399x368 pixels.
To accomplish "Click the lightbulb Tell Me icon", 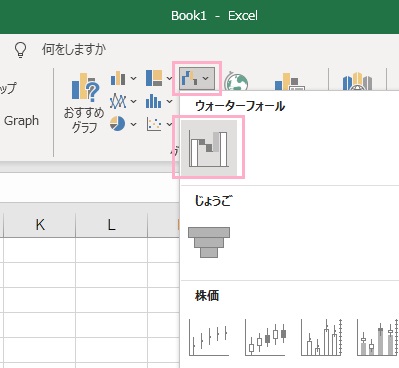I will coord(20,50).
